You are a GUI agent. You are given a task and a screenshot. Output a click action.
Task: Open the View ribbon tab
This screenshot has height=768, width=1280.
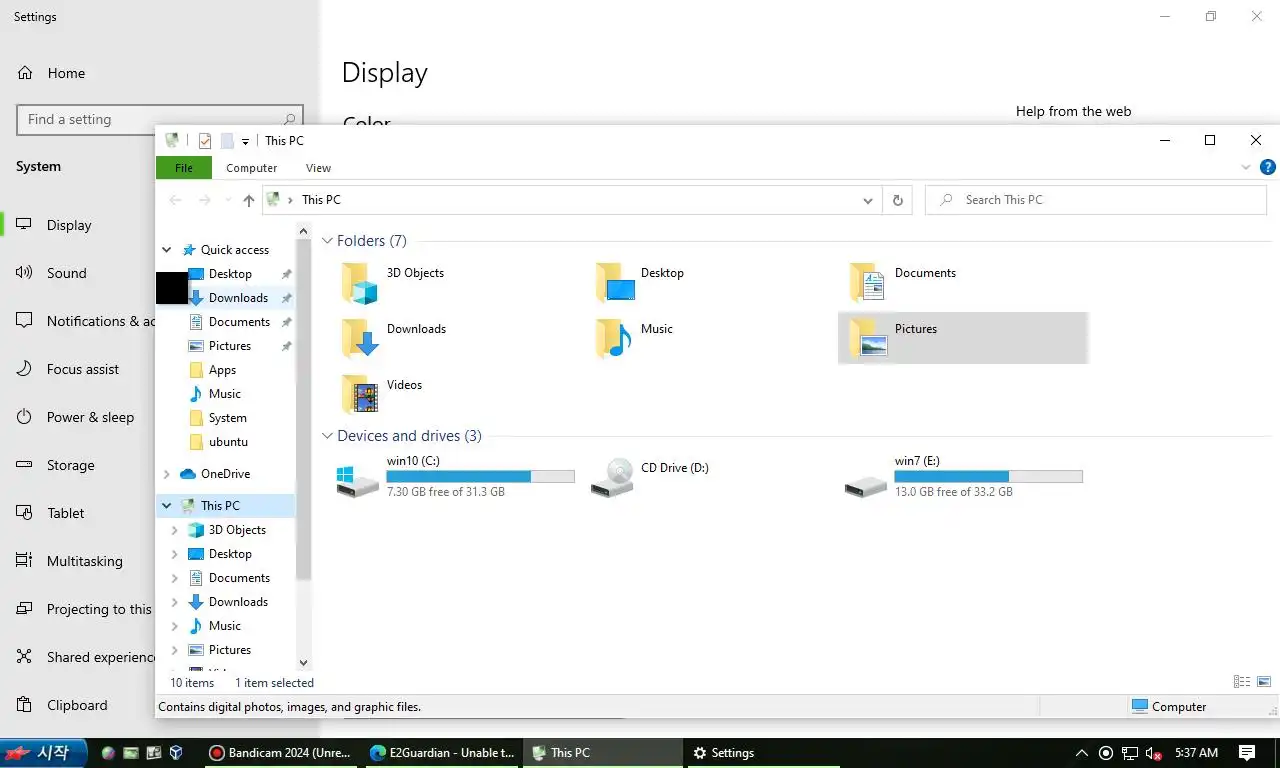click(318, 168)
